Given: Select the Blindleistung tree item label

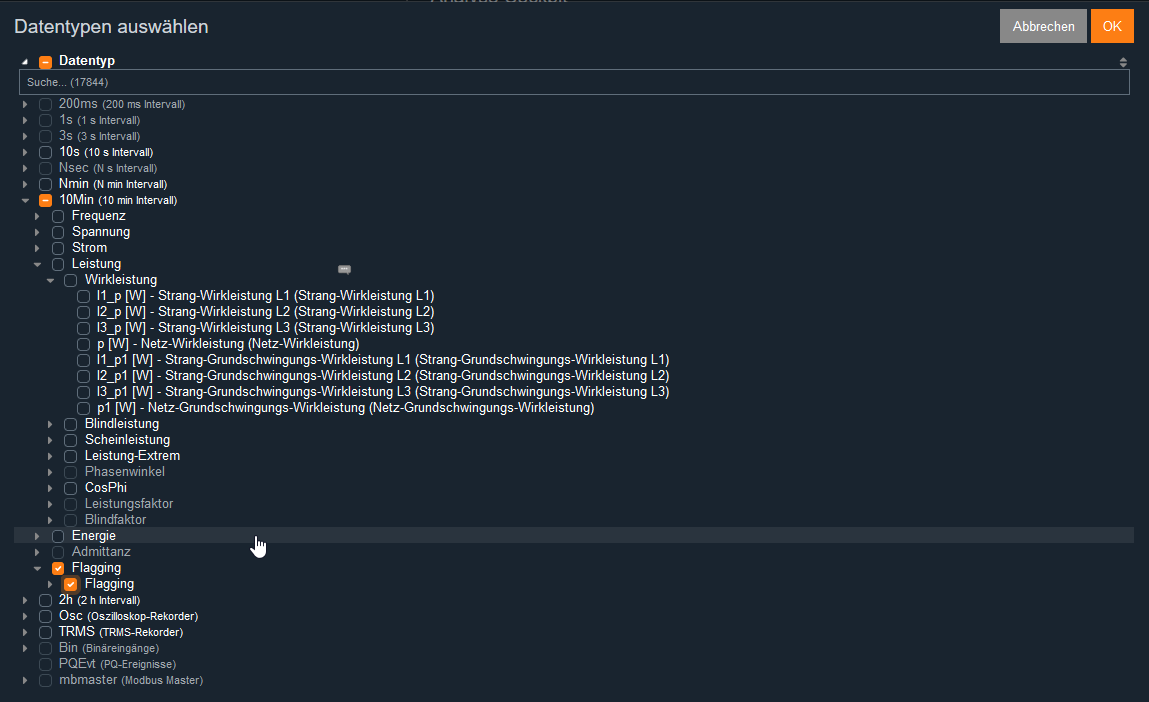Looking at the screenshot, I should coord(121,424).
